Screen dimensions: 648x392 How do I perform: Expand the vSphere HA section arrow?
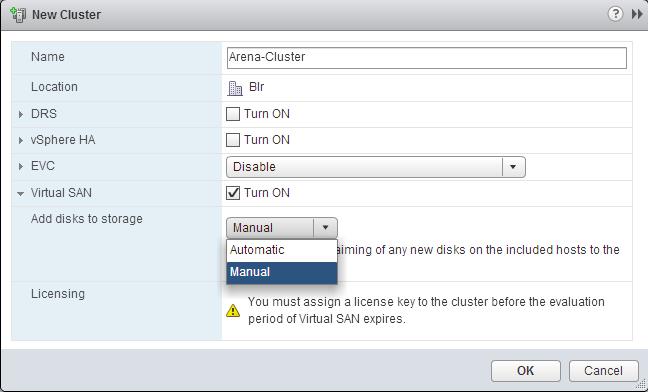(21, 140)
